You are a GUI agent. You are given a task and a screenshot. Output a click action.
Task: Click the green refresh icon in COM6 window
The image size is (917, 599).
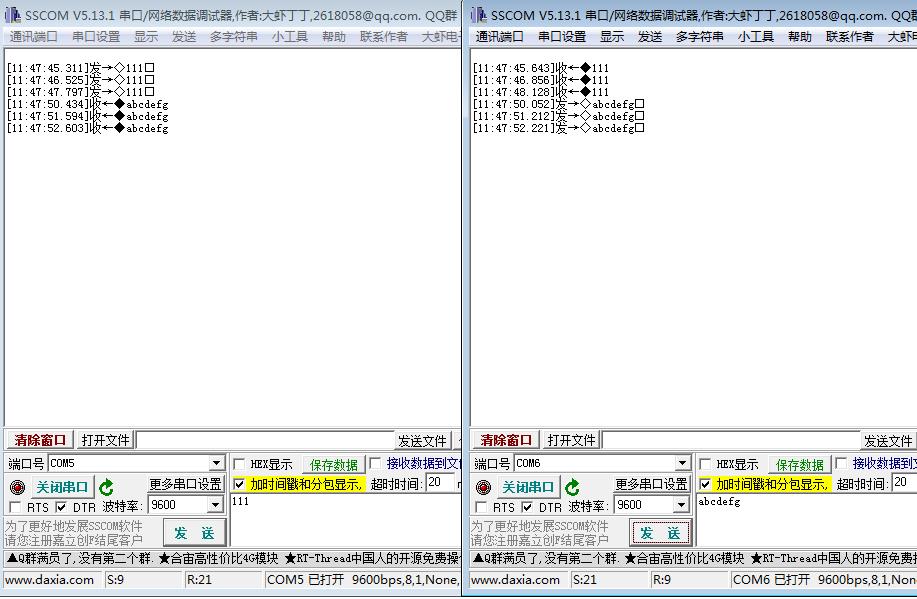(573, 487)
